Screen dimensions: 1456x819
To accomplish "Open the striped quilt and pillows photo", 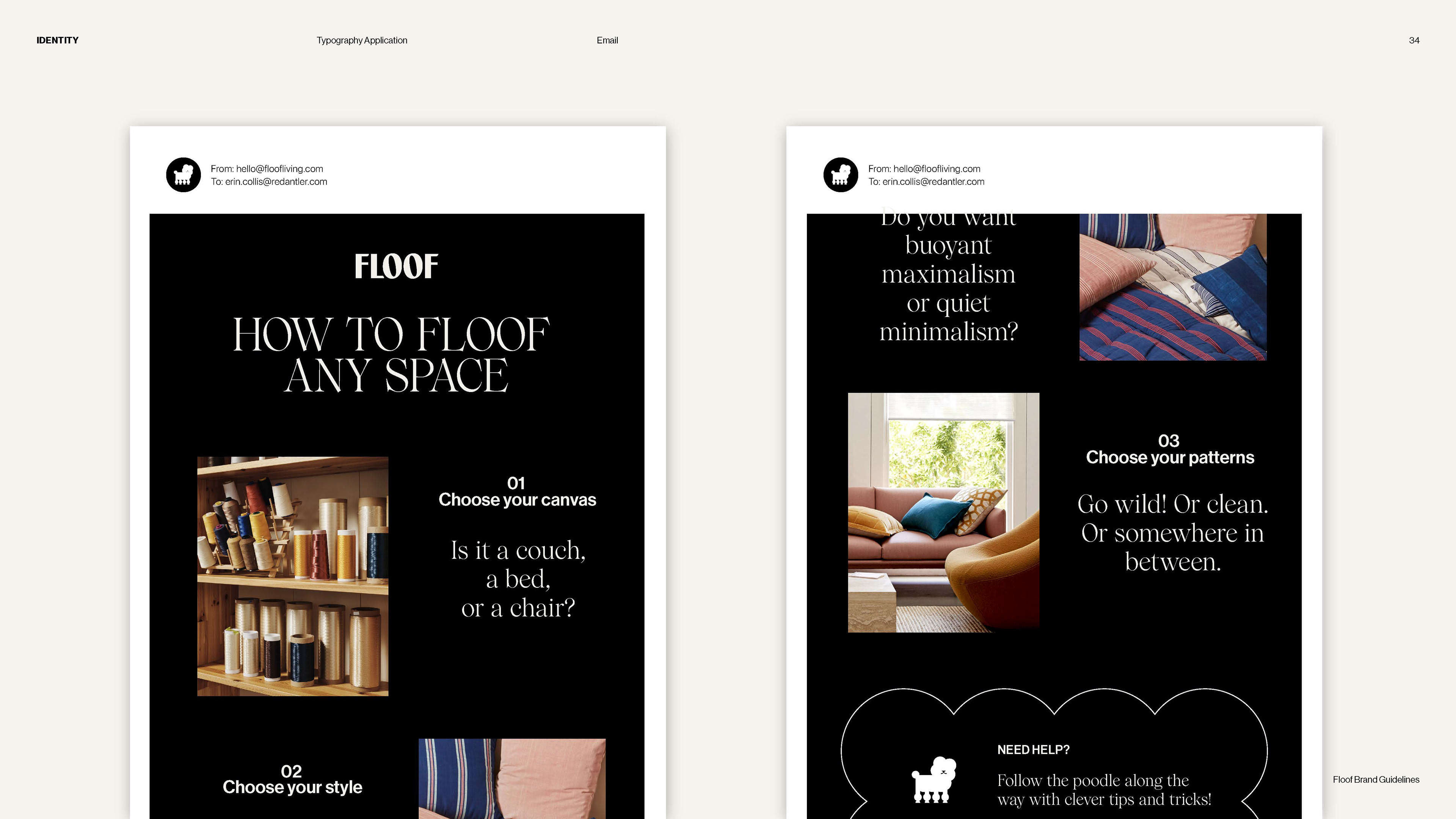I will click(1173, 287).
